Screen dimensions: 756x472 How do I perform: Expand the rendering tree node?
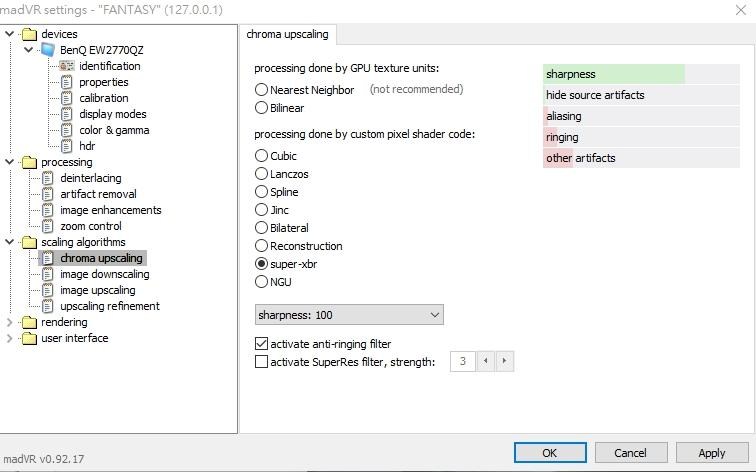pyautogui.click(x=11, y=322)
